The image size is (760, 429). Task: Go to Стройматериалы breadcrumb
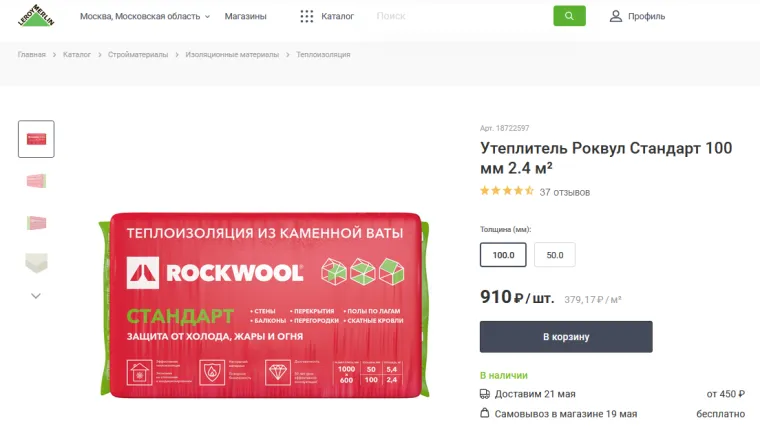tap(138, 55)
